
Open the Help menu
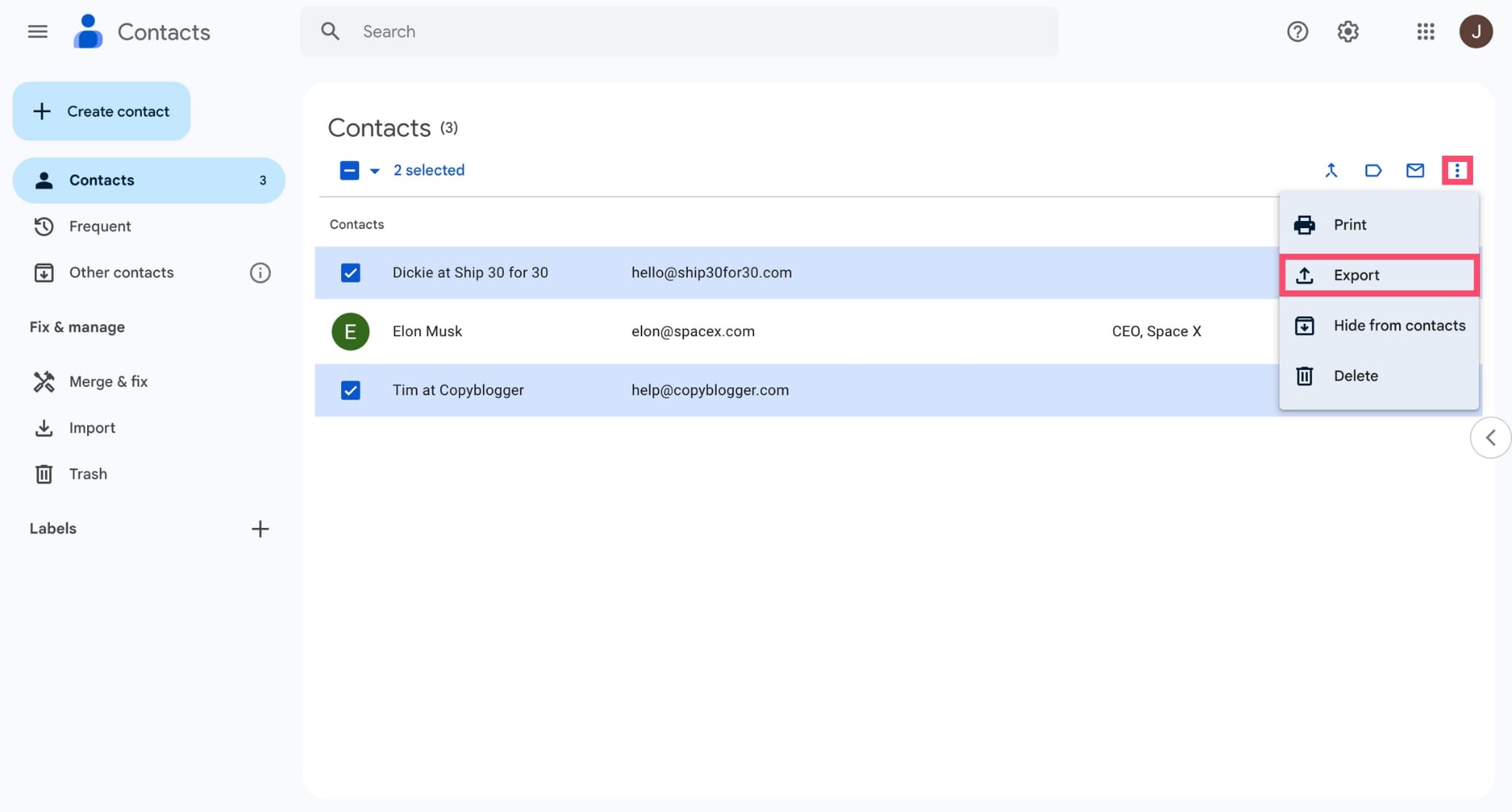[x=1297, y=31]
